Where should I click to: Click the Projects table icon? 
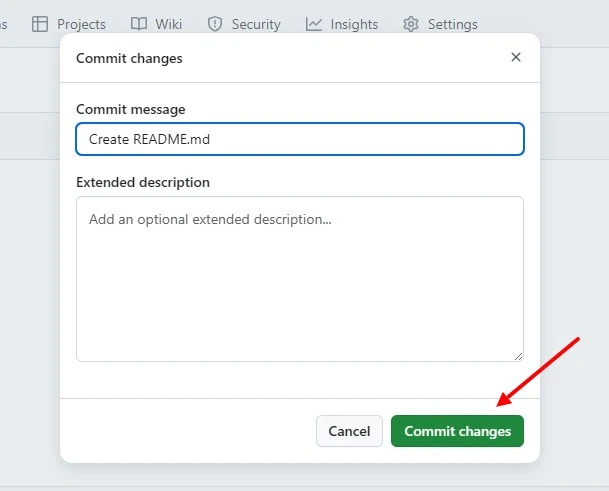point(40,24)
